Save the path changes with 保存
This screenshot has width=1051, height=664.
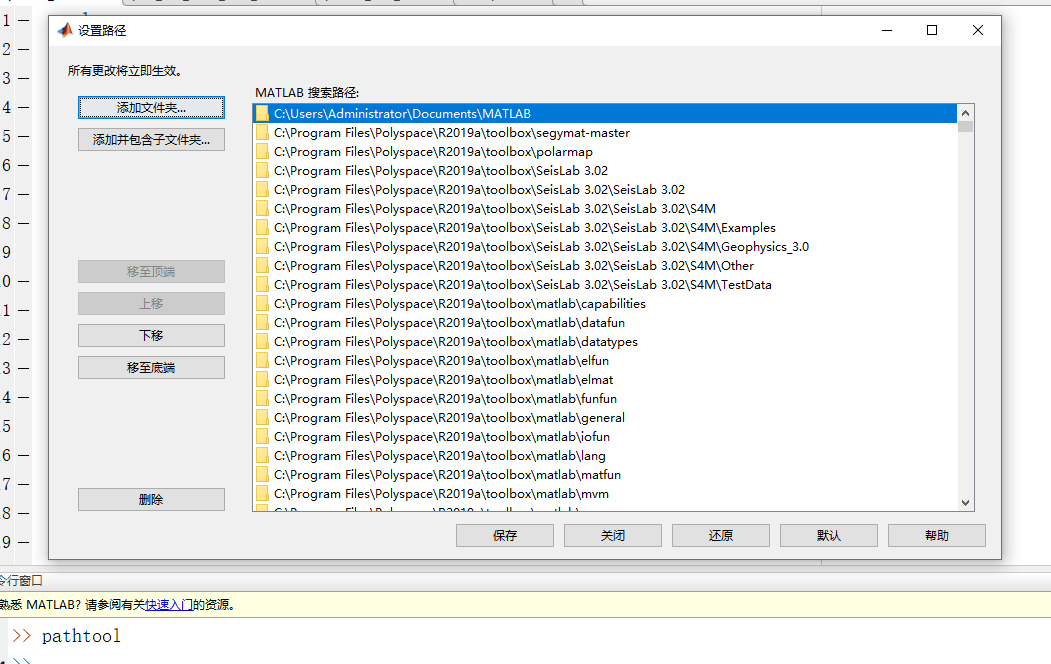[504, 535]
